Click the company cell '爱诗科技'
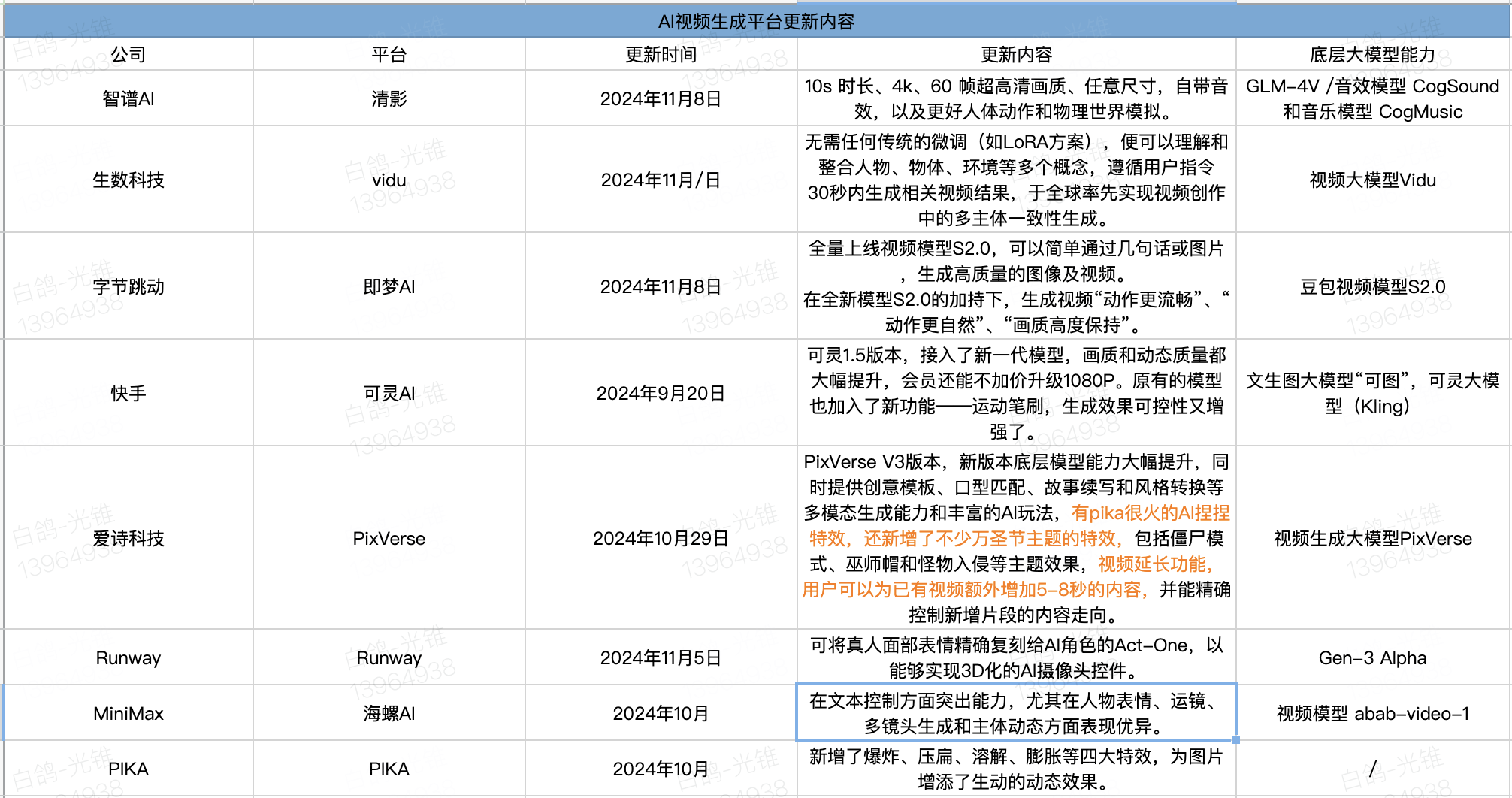1512x798 pixels. coord(129,538)
